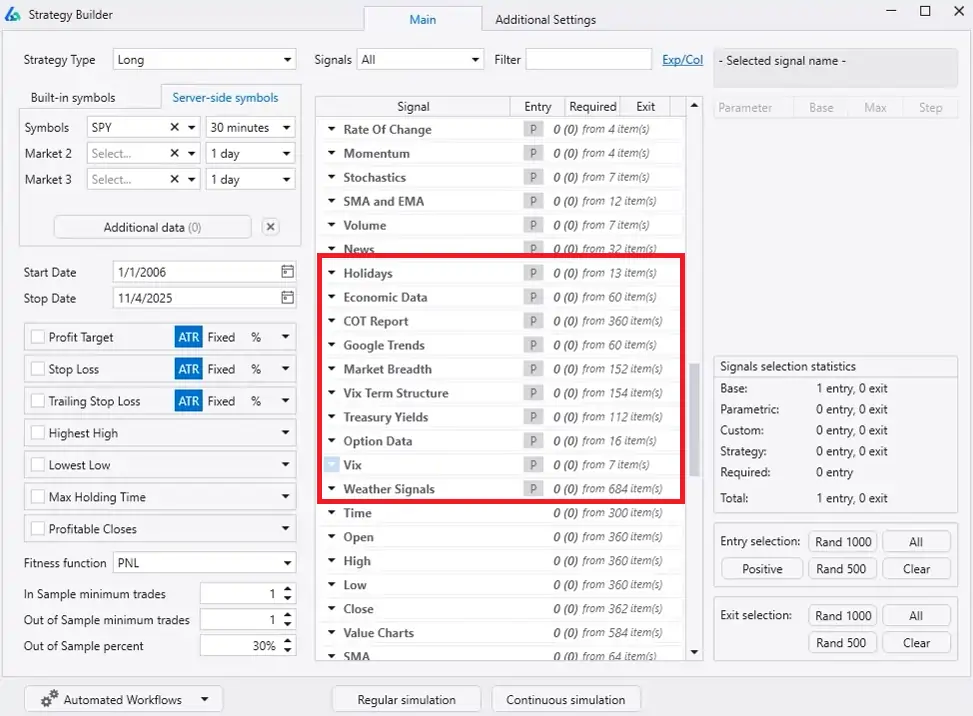Click the signal list vertical scrollbar thumb
Viewport: 973px width, 716px height.
[695, 420]
